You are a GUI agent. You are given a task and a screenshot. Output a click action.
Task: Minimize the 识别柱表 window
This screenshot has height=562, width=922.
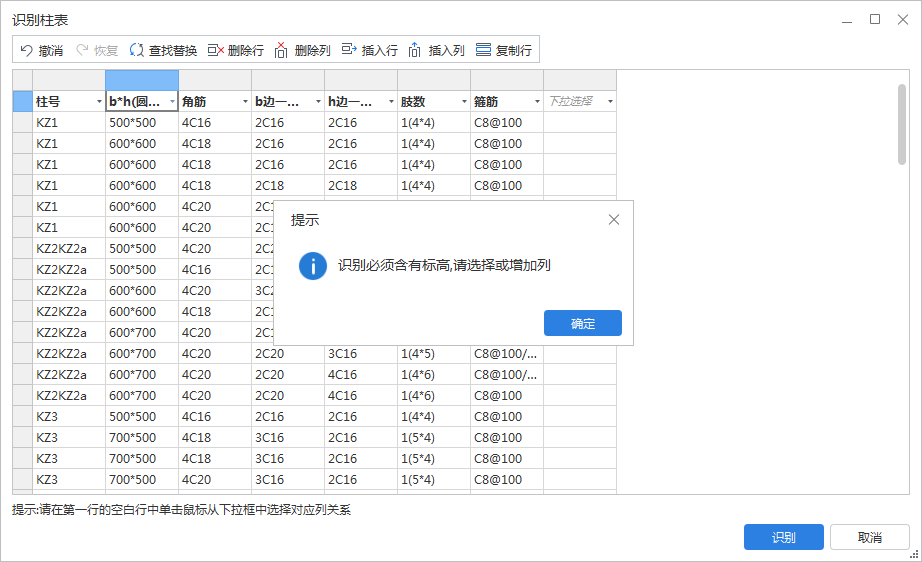point(847,20)
